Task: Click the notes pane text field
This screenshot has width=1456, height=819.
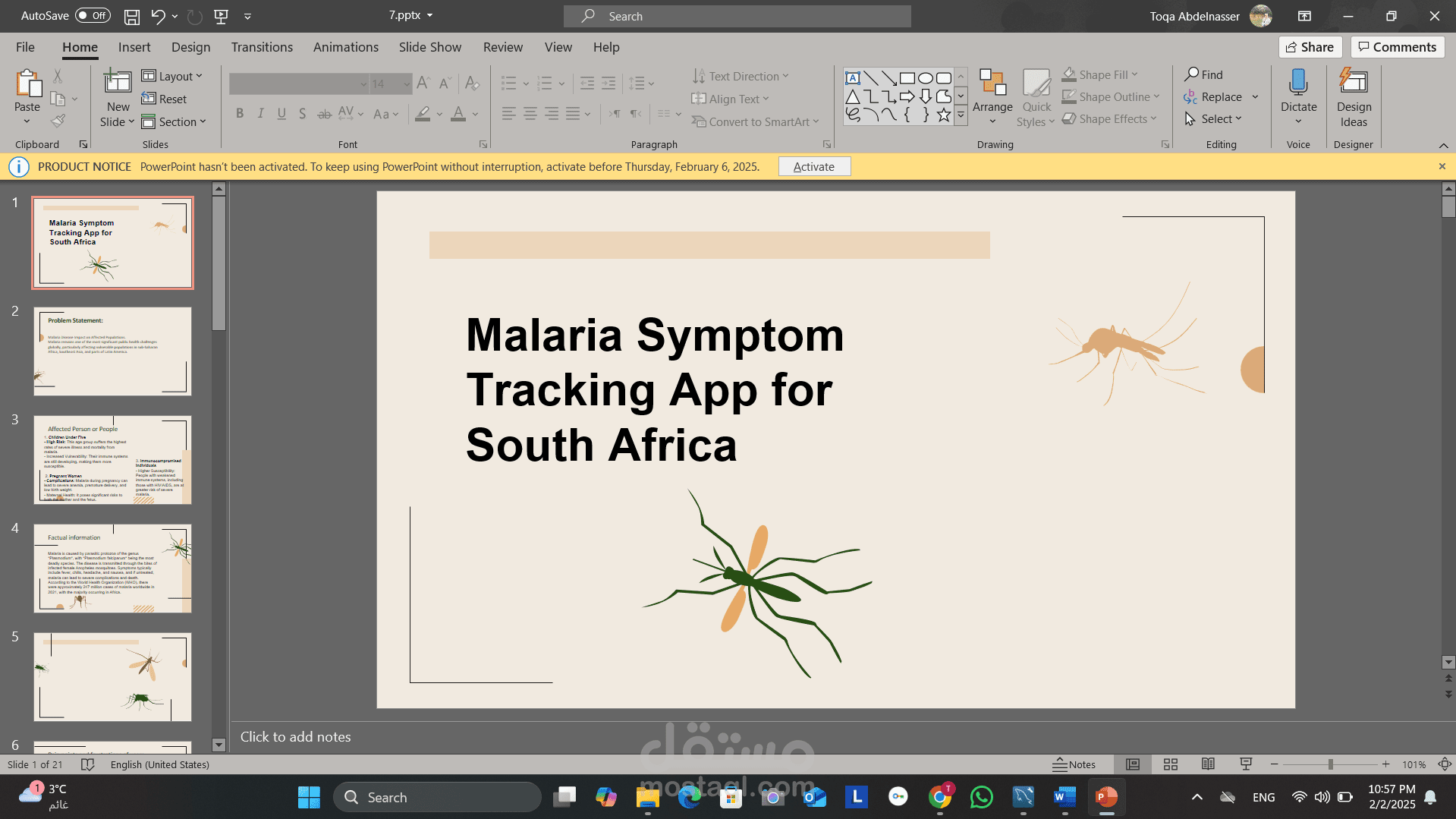Action: 835,736
